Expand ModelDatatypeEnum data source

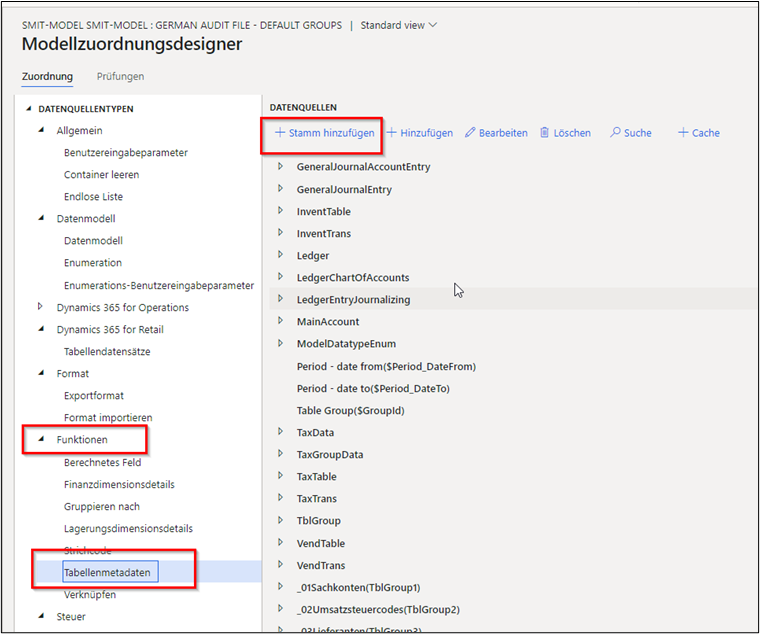pyautogui.click(x=280, y=343)
